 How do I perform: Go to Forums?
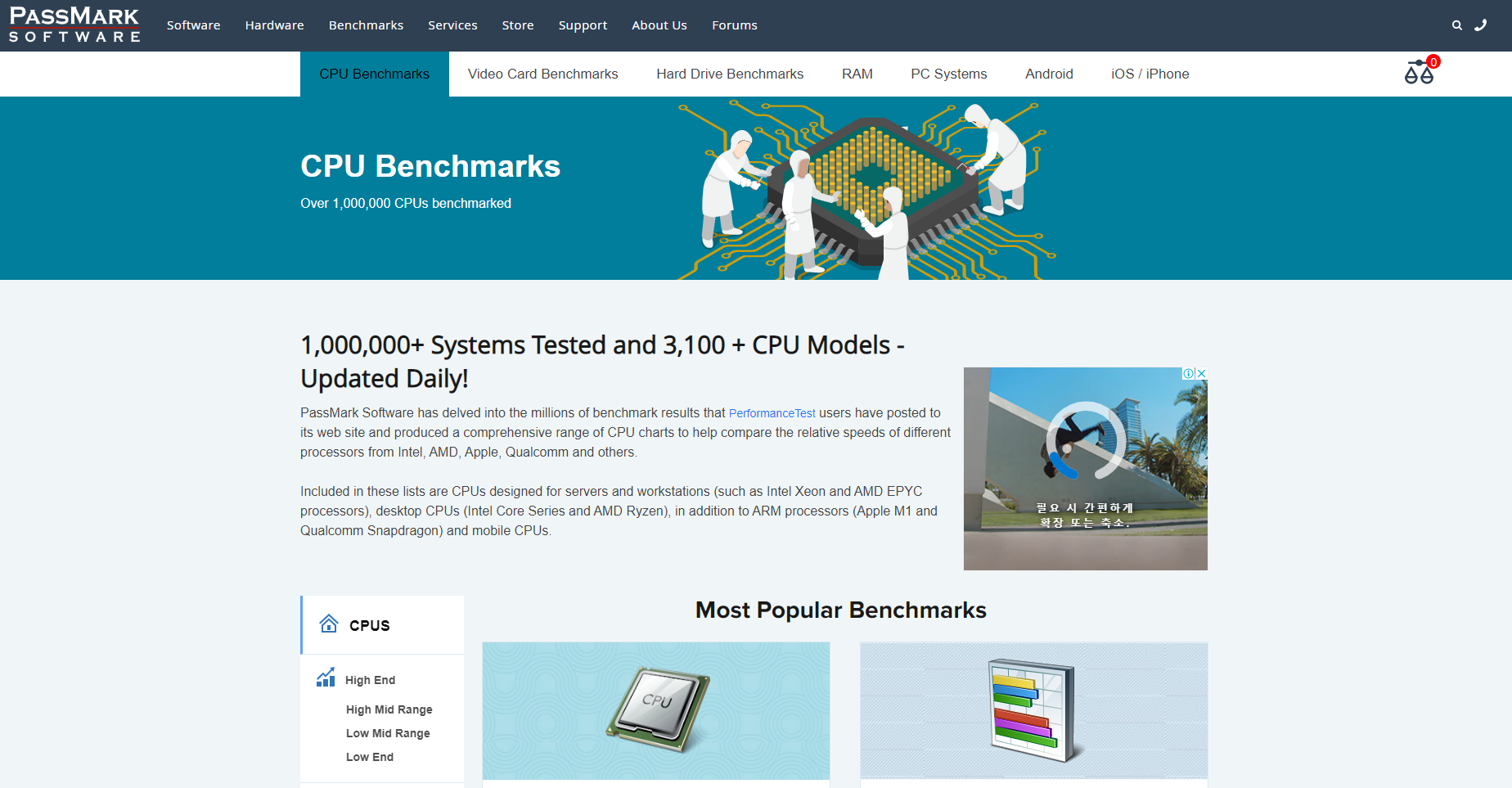(735, 25)
